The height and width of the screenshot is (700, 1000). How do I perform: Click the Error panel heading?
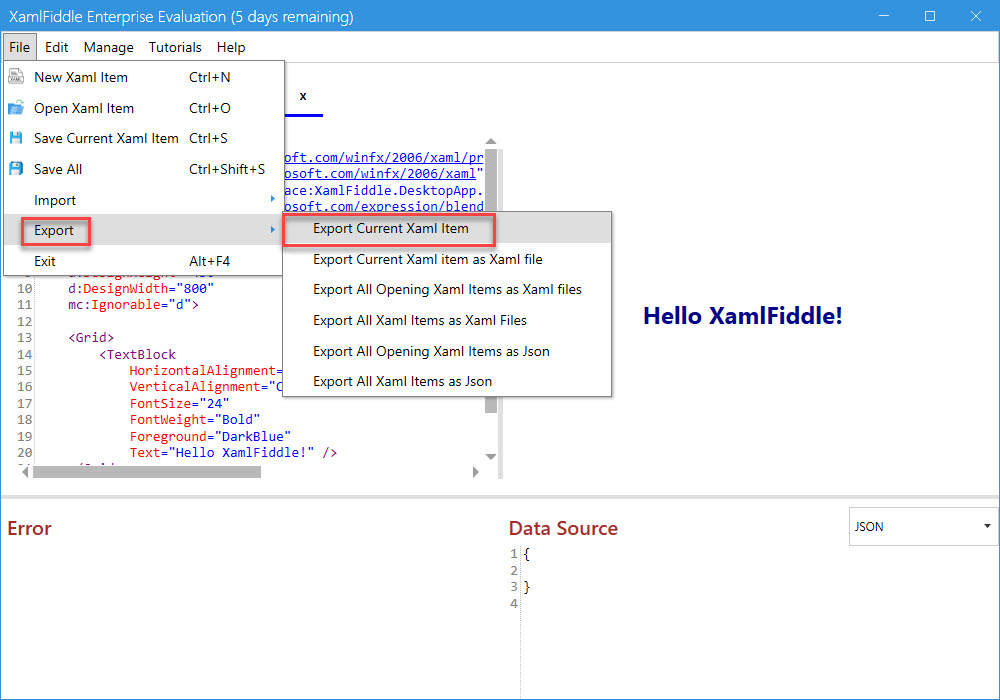[x=29, y=528]
